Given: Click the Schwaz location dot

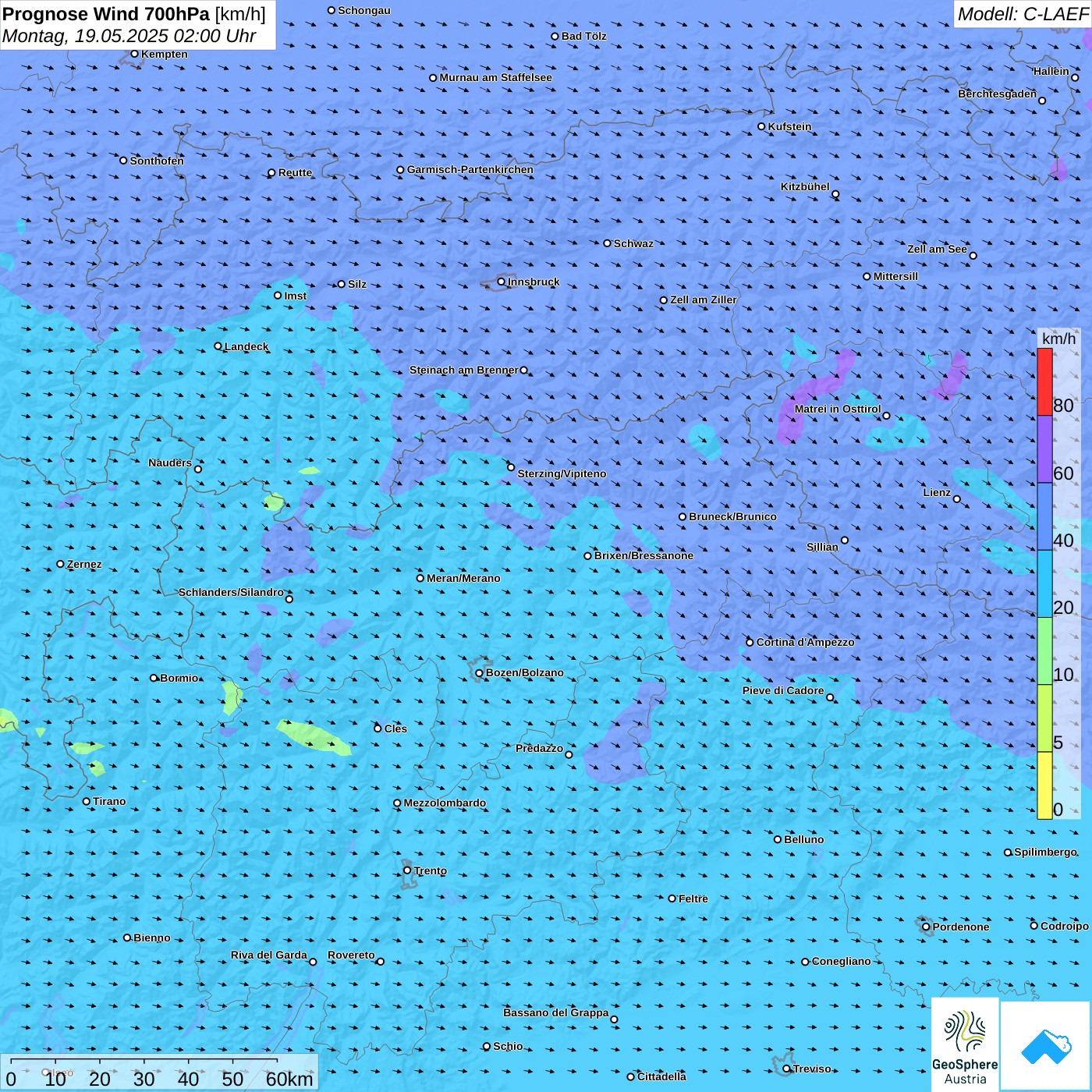Looking at the screenshot, I should point(607,243).
